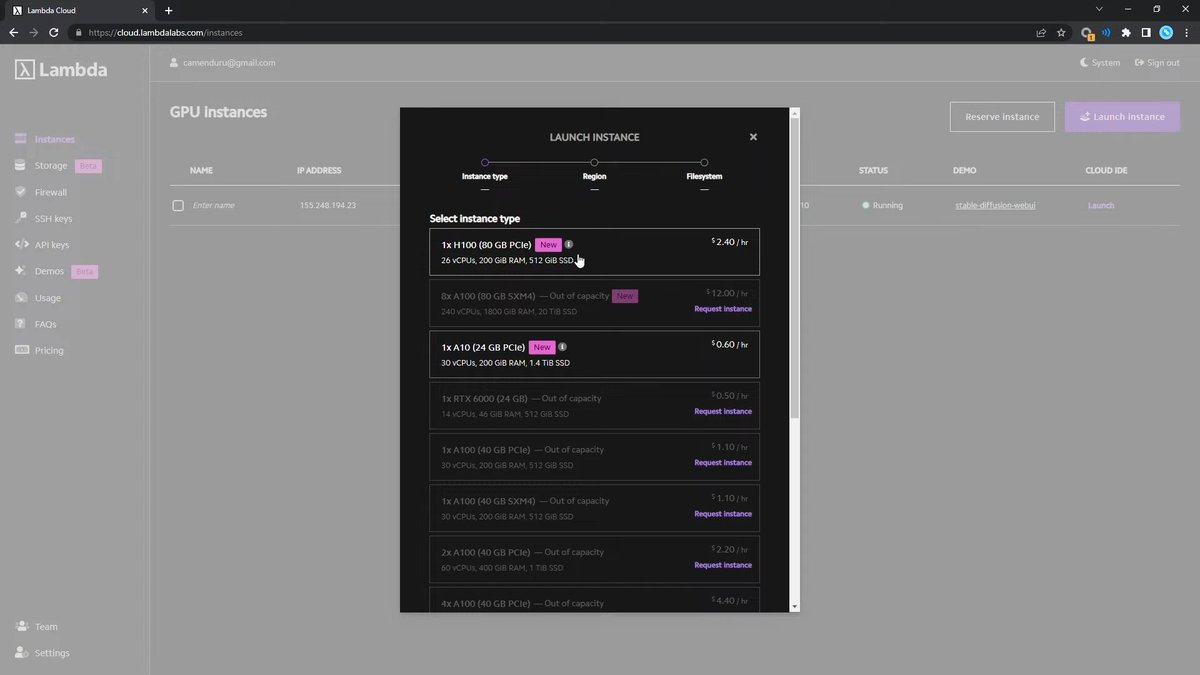
Task: Click browser back arrow
Action: [x=13, y=32]
